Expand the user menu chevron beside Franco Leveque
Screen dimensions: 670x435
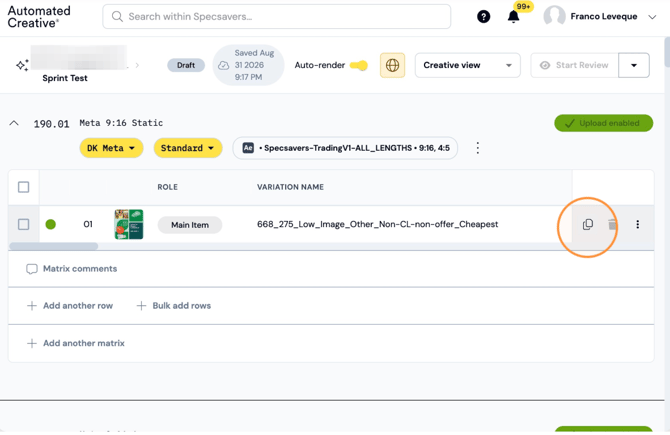[652, 17]
